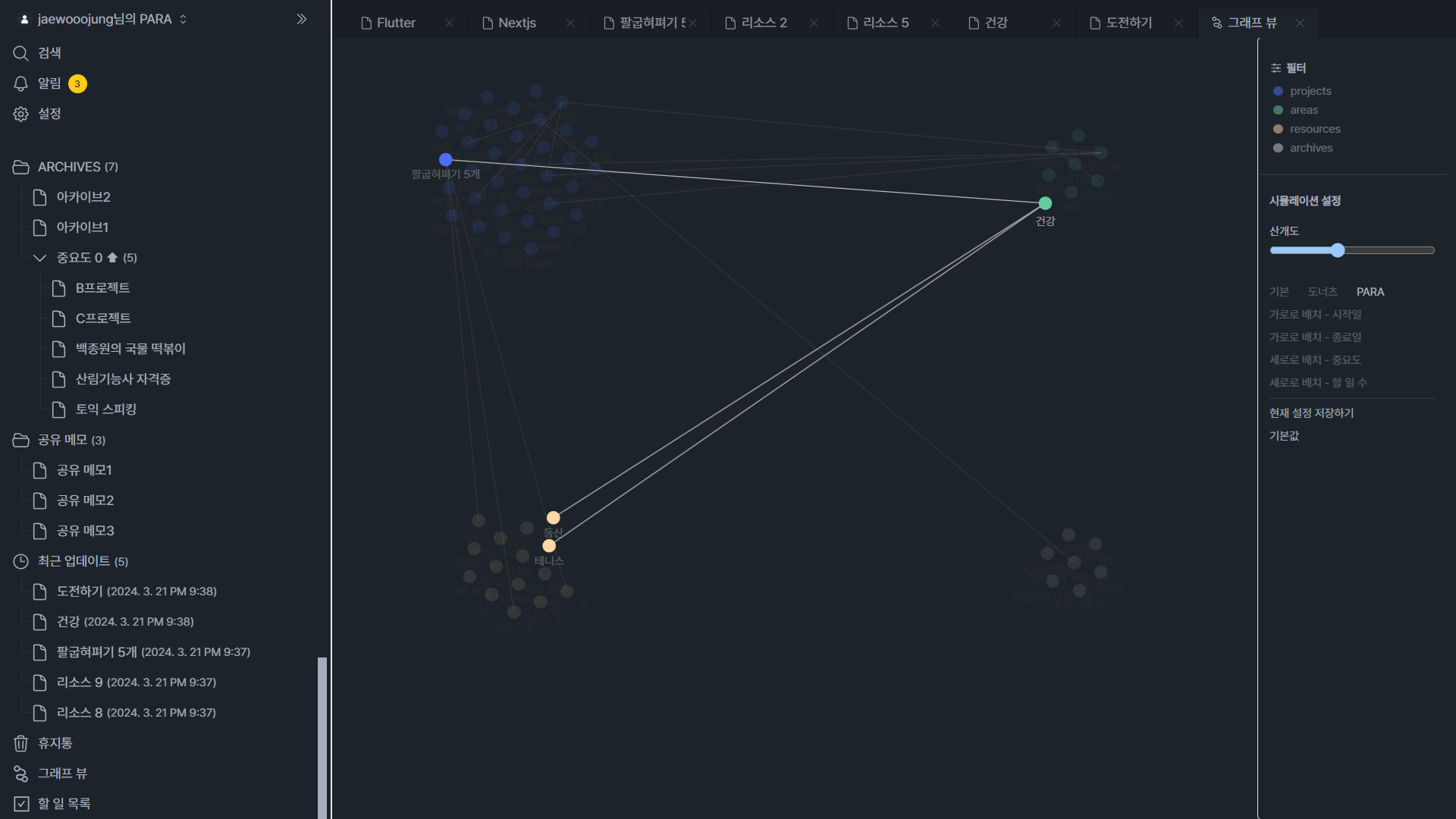Collapse the sidebar with double-chevron icon
The height and width of the screenshot is (819, 1456).
(301, 19)
